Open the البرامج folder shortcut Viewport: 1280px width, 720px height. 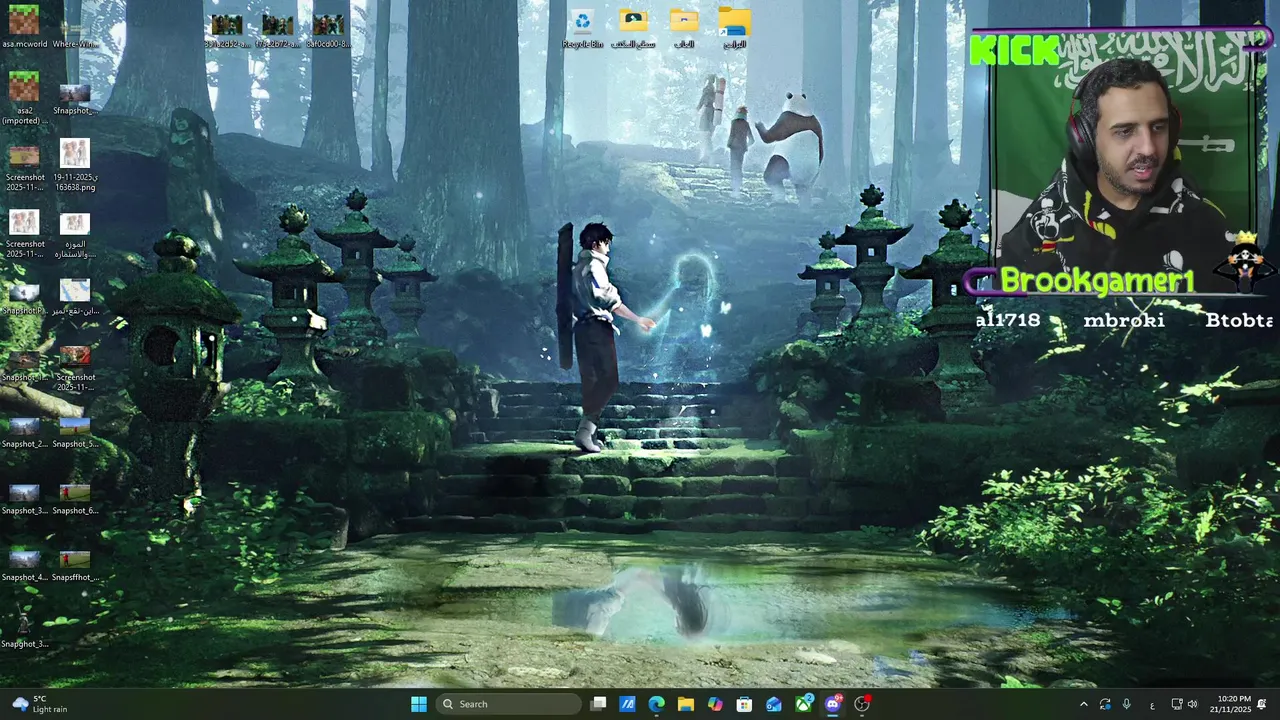click(x=734, y=29)
